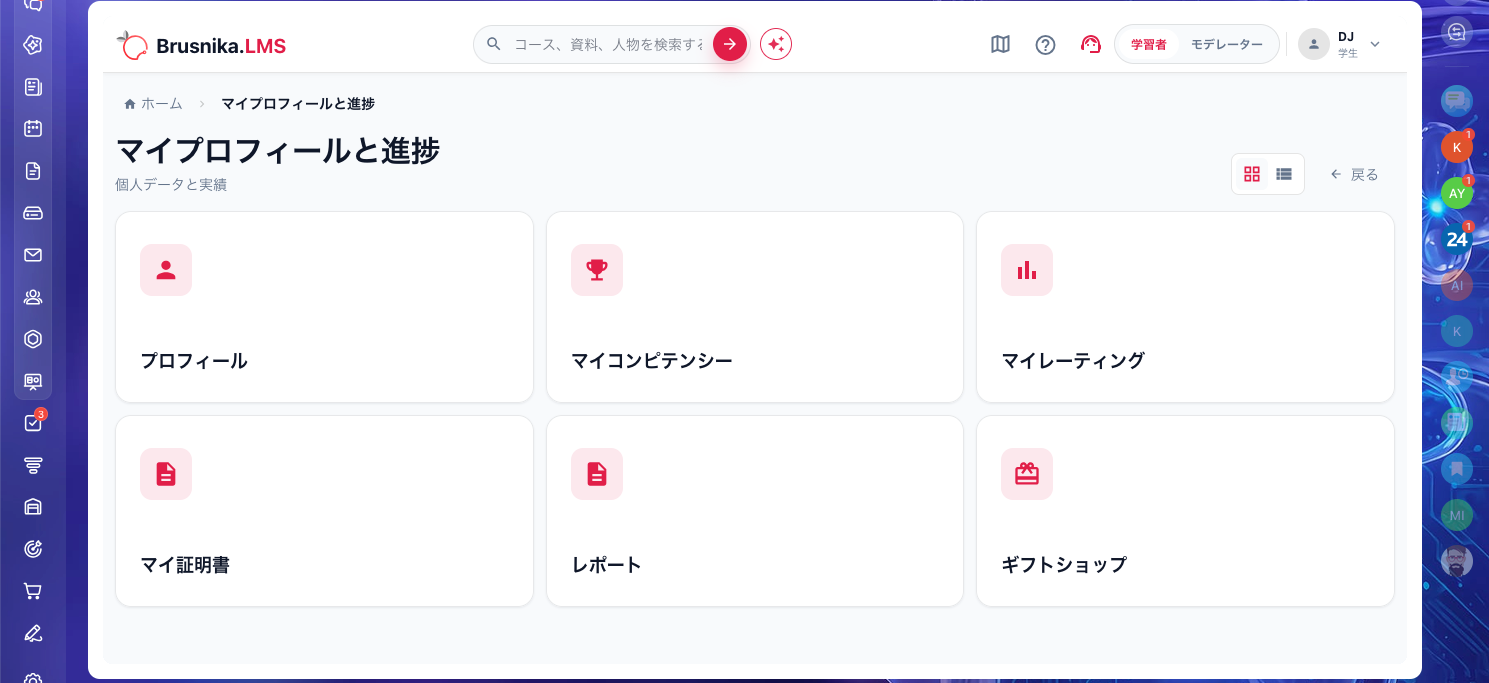This screenshot has width=1489, height=683.
Task: Open the ギフトショップ card
Action: 1185,511
